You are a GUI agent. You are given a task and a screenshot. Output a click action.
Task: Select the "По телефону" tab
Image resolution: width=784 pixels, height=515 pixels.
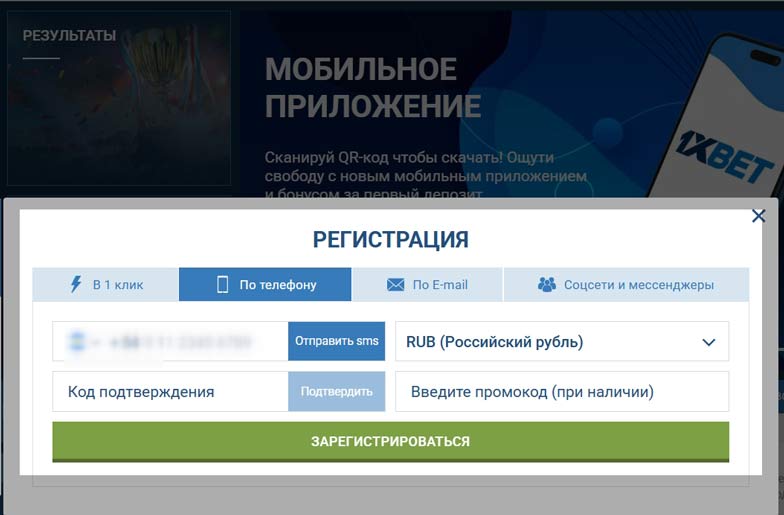coord(265,284)
